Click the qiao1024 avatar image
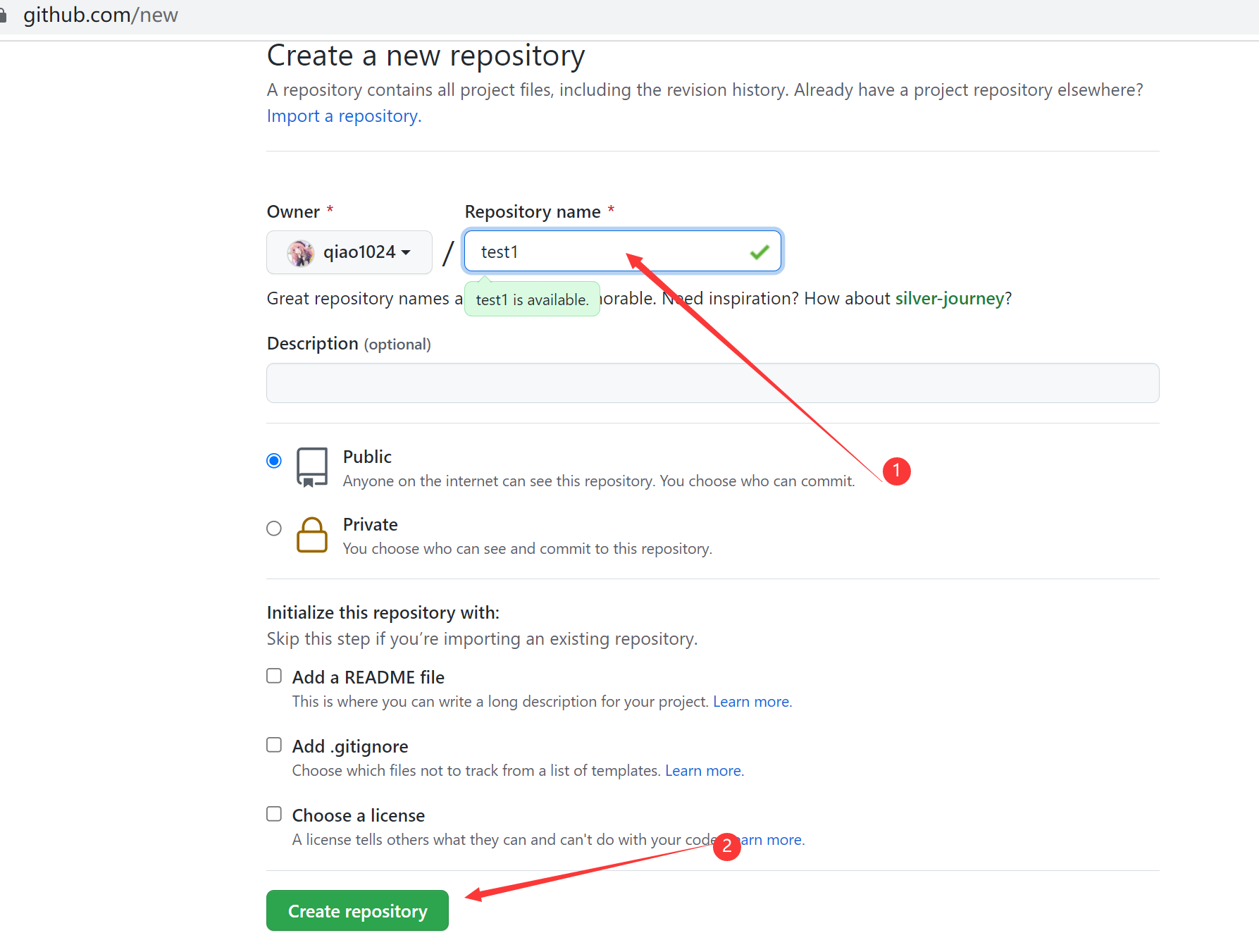The height and width of the screenshot is (952, 1259). coord(300,252)
